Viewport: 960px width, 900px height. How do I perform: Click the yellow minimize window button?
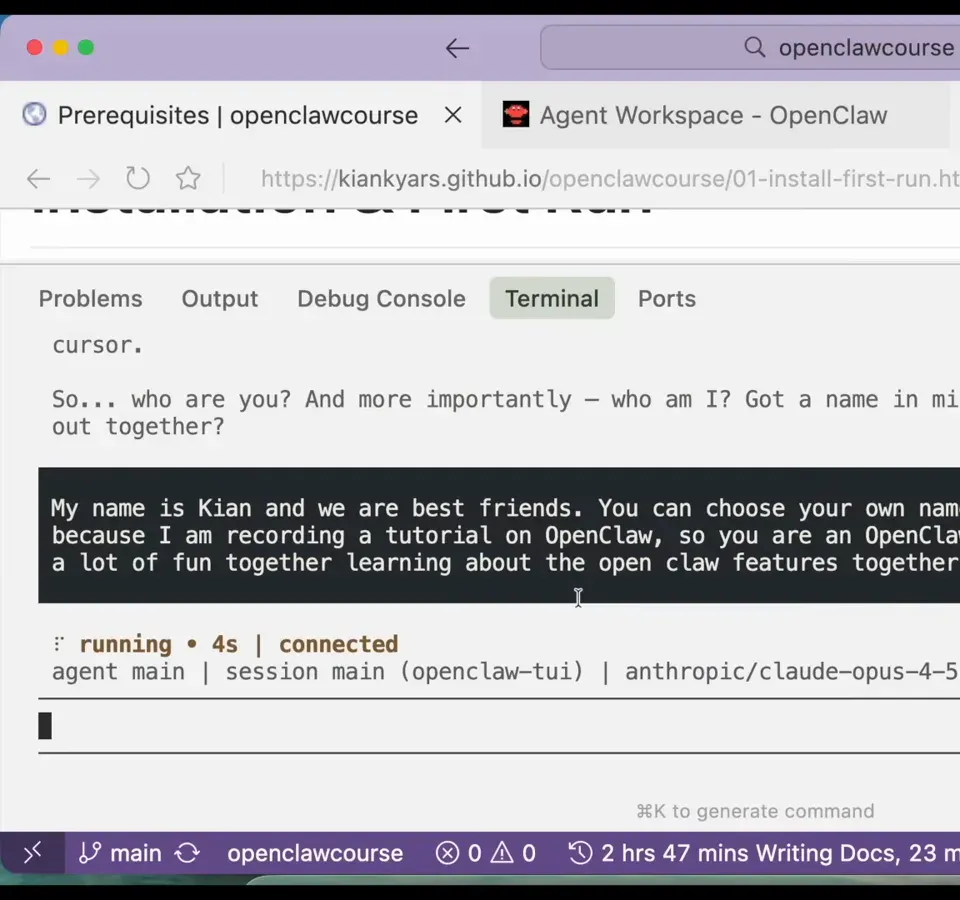point(61,47)
